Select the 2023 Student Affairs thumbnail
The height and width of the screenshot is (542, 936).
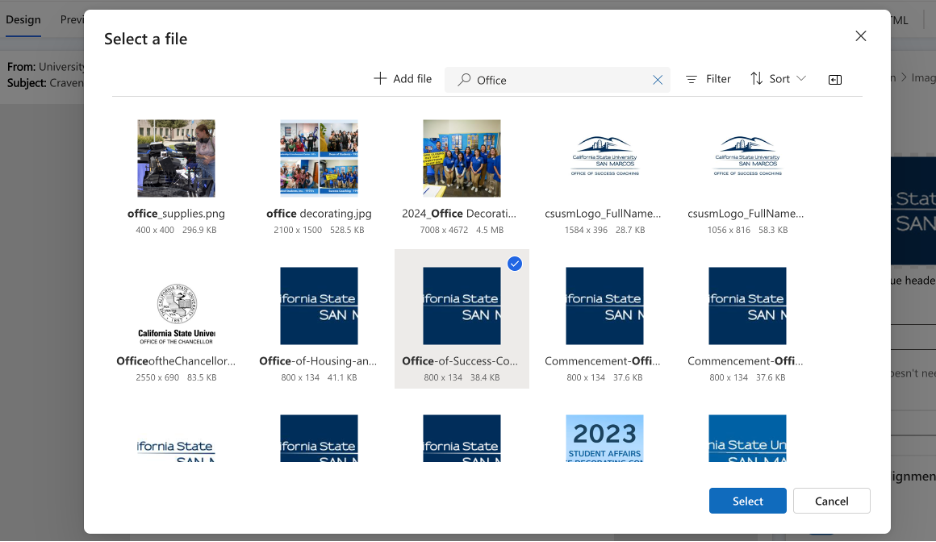click(605, 438)
